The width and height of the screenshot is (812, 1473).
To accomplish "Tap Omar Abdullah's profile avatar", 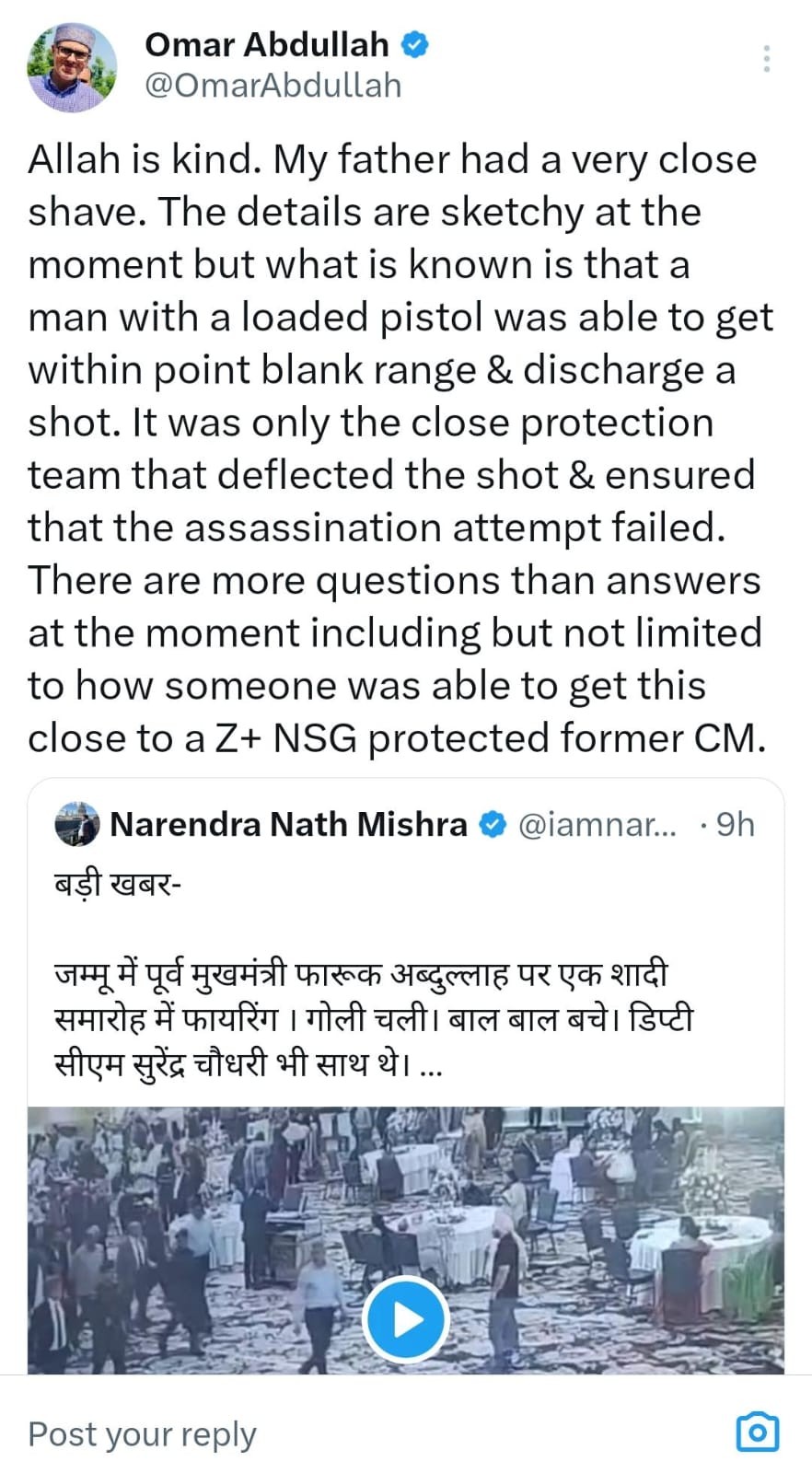I will click(72, 67).
